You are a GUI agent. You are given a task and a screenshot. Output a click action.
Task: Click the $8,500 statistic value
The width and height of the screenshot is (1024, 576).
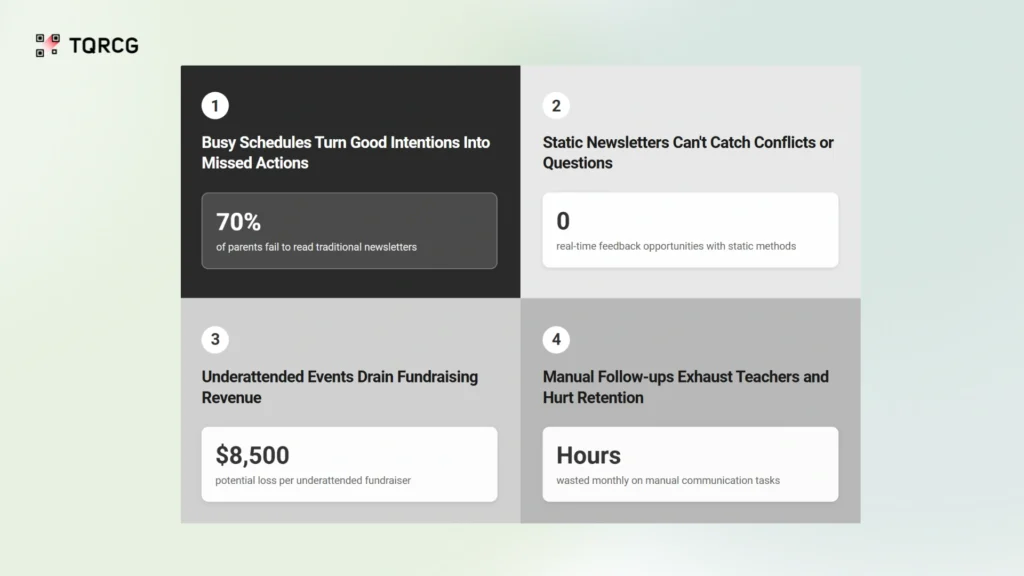coord(252,456)
